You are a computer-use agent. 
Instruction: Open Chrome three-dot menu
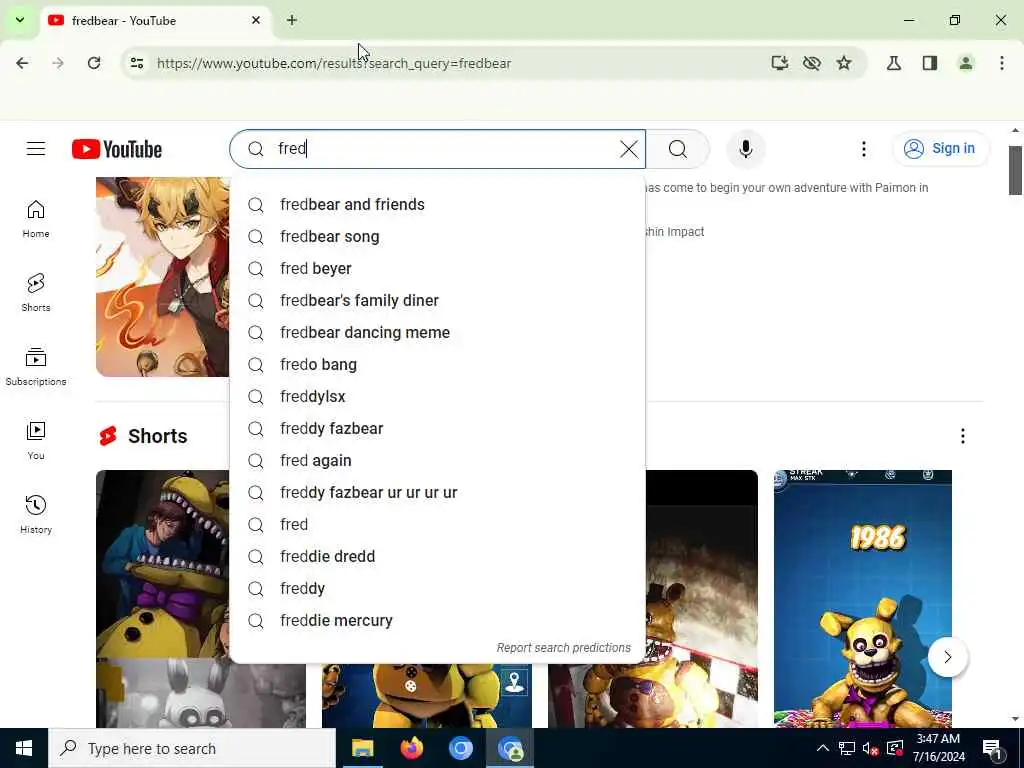point(1002,63)
